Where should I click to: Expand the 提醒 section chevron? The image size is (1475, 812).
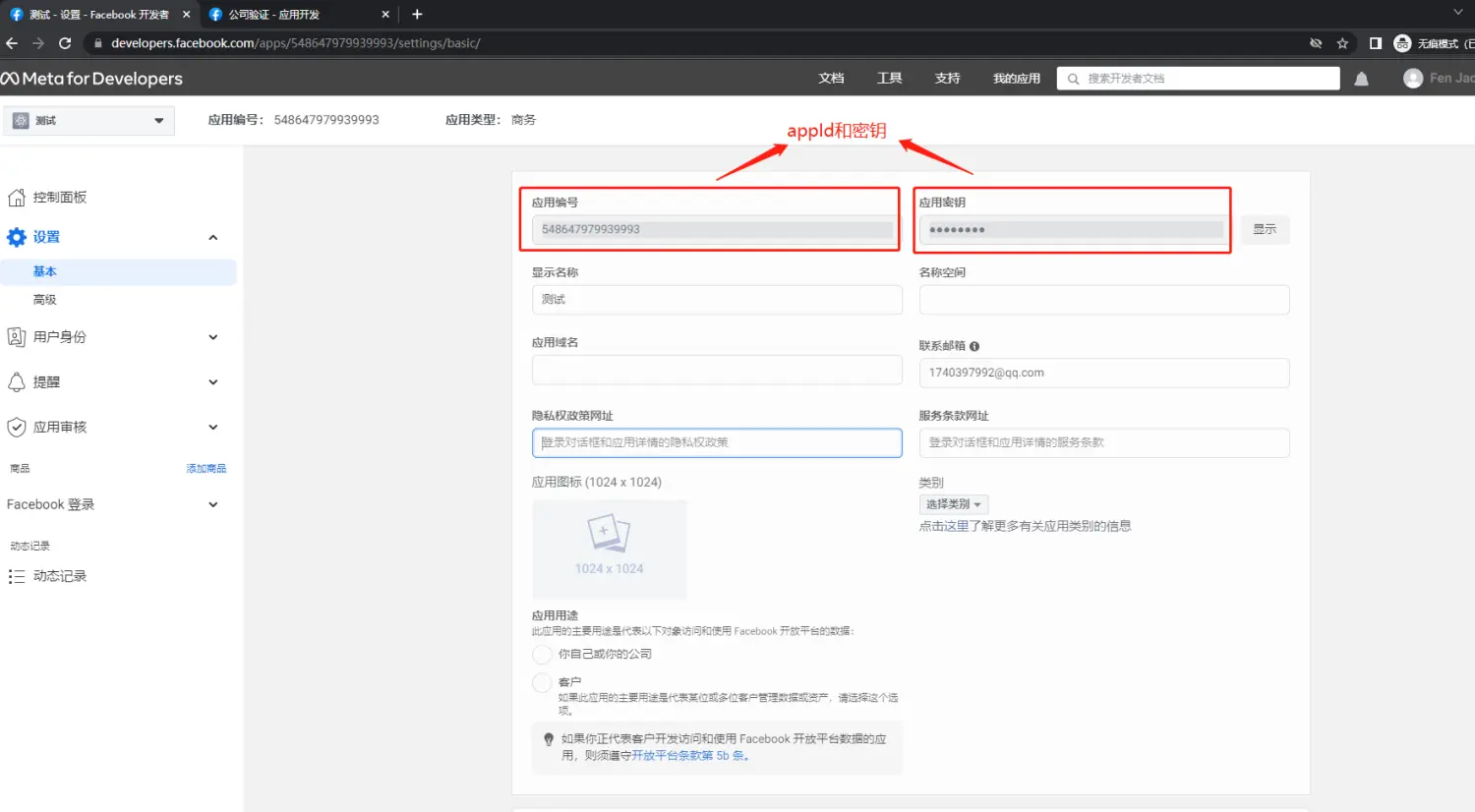tap(213, 382)
